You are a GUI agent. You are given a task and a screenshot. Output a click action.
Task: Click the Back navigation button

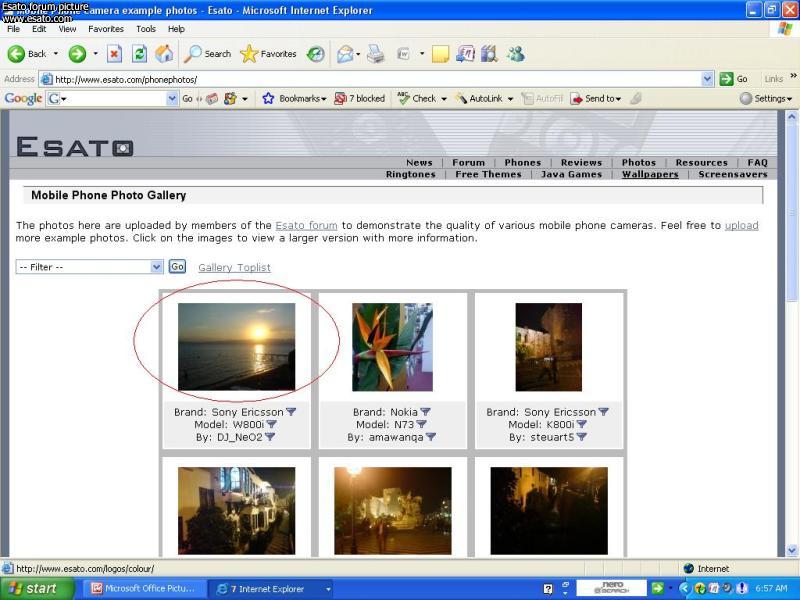click(27, 54)
